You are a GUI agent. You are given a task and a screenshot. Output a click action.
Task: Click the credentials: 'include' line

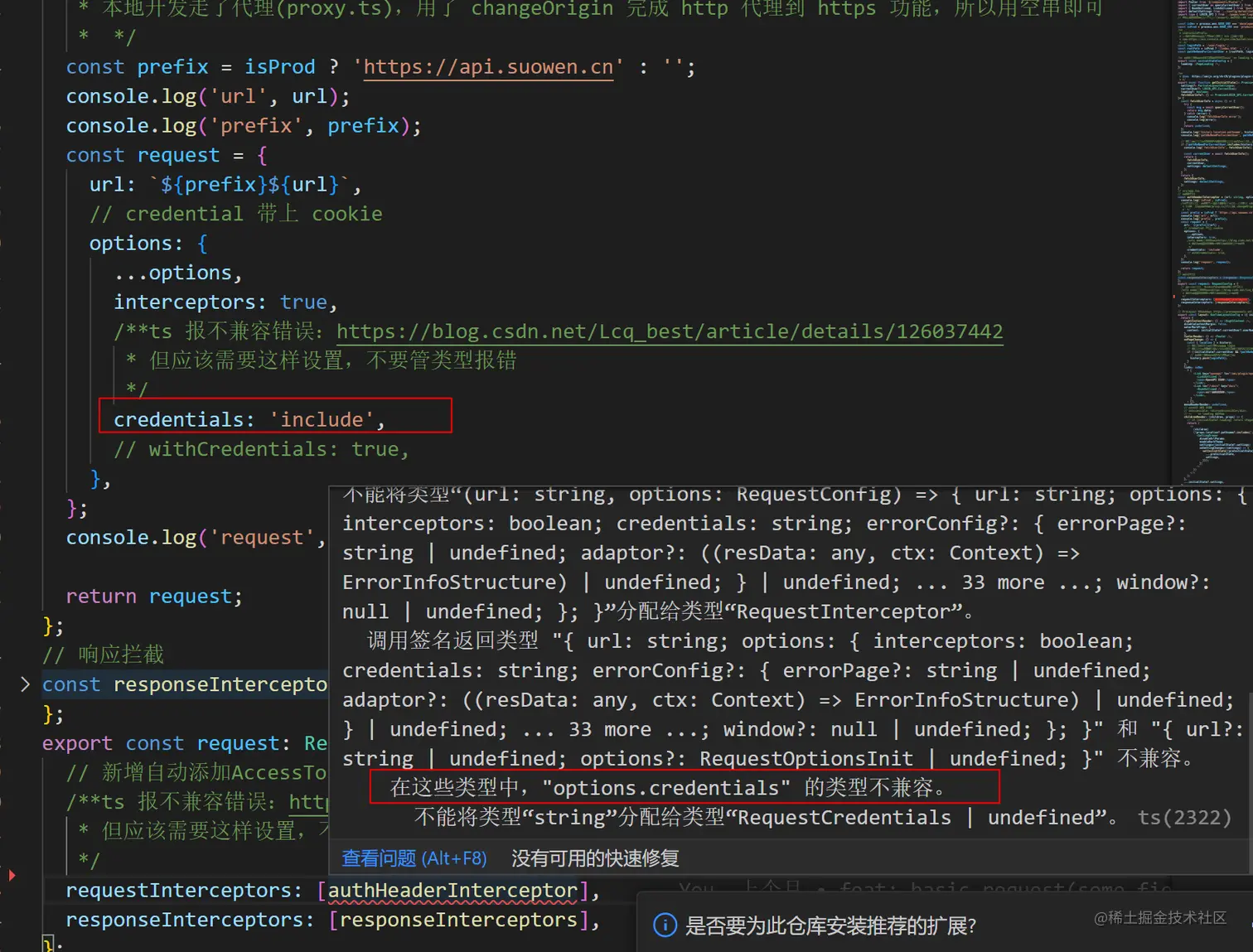pyautogui.click(x=249, y=419)
